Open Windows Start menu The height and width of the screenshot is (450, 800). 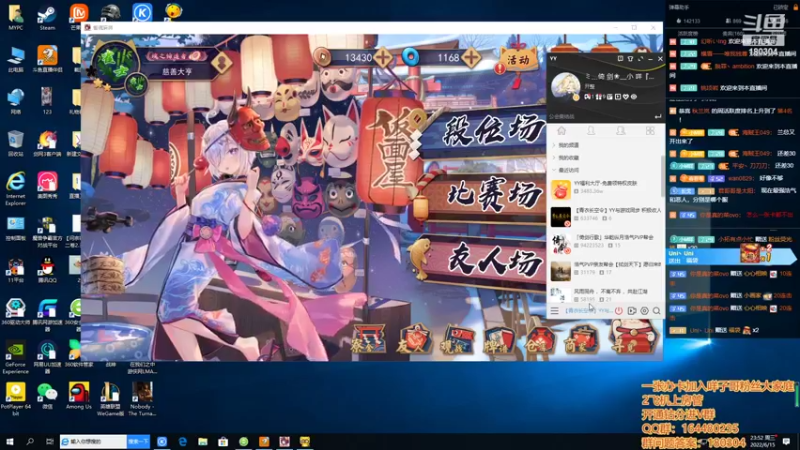(10, 441)
